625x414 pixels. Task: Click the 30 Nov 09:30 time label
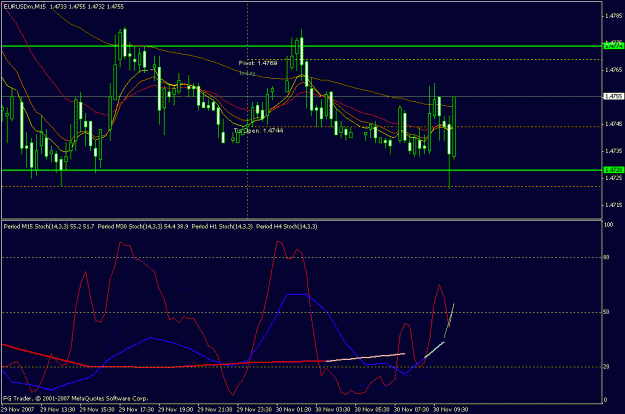point(450,409)
